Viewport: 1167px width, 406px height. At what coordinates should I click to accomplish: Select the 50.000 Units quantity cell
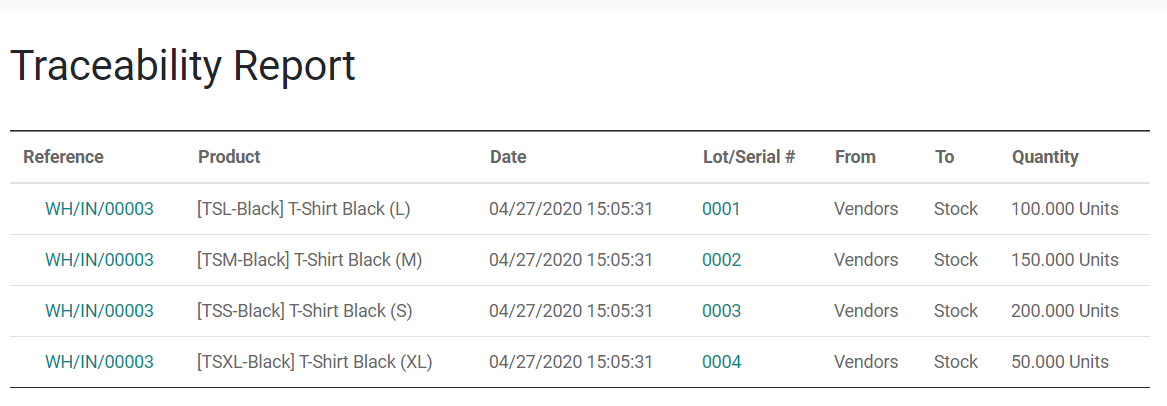pyautogui.click(x=1060, y=362)
